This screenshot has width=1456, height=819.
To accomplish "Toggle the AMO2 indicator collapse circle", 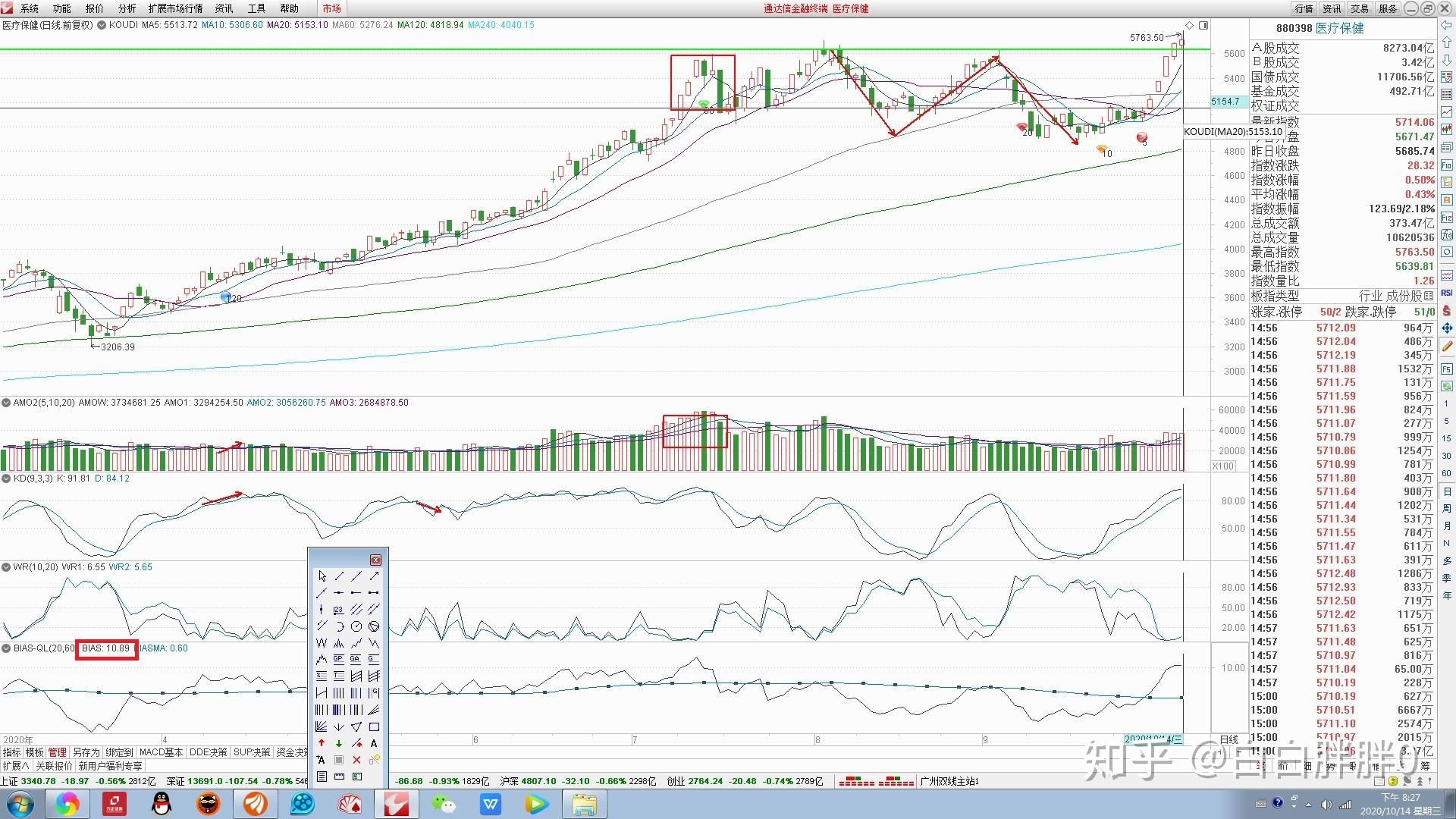I will pyautogui.click(x=6, y=403).
